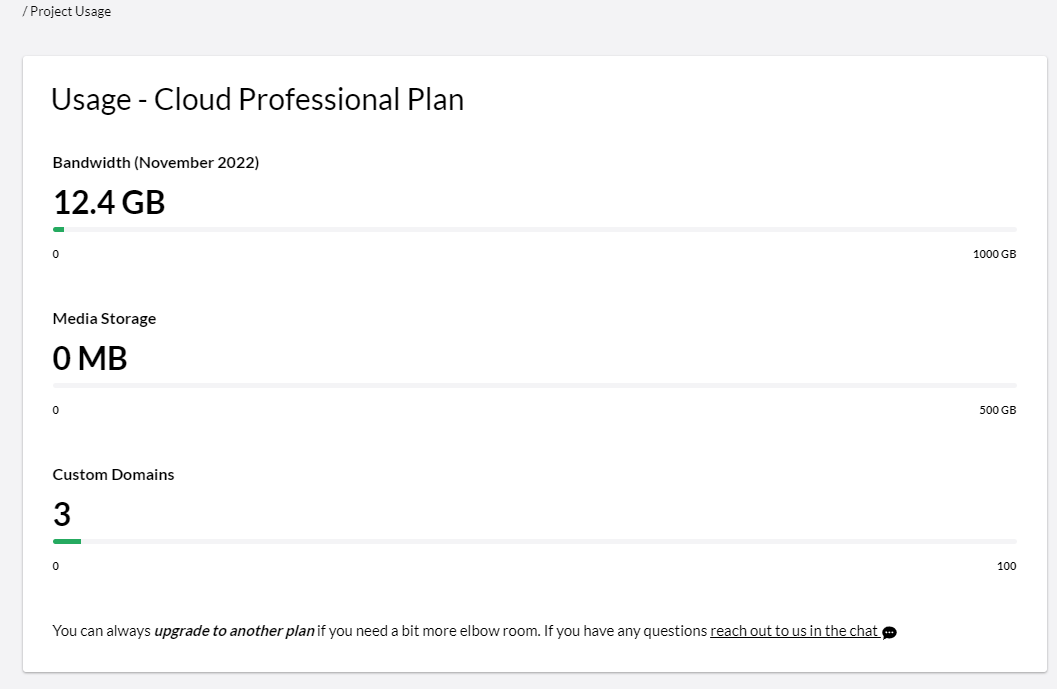Click the 500 GB storage limit label
Image resolution: width=1057 pixels, height=689 pixels.
pyautogui.click(x=998, y=410)
